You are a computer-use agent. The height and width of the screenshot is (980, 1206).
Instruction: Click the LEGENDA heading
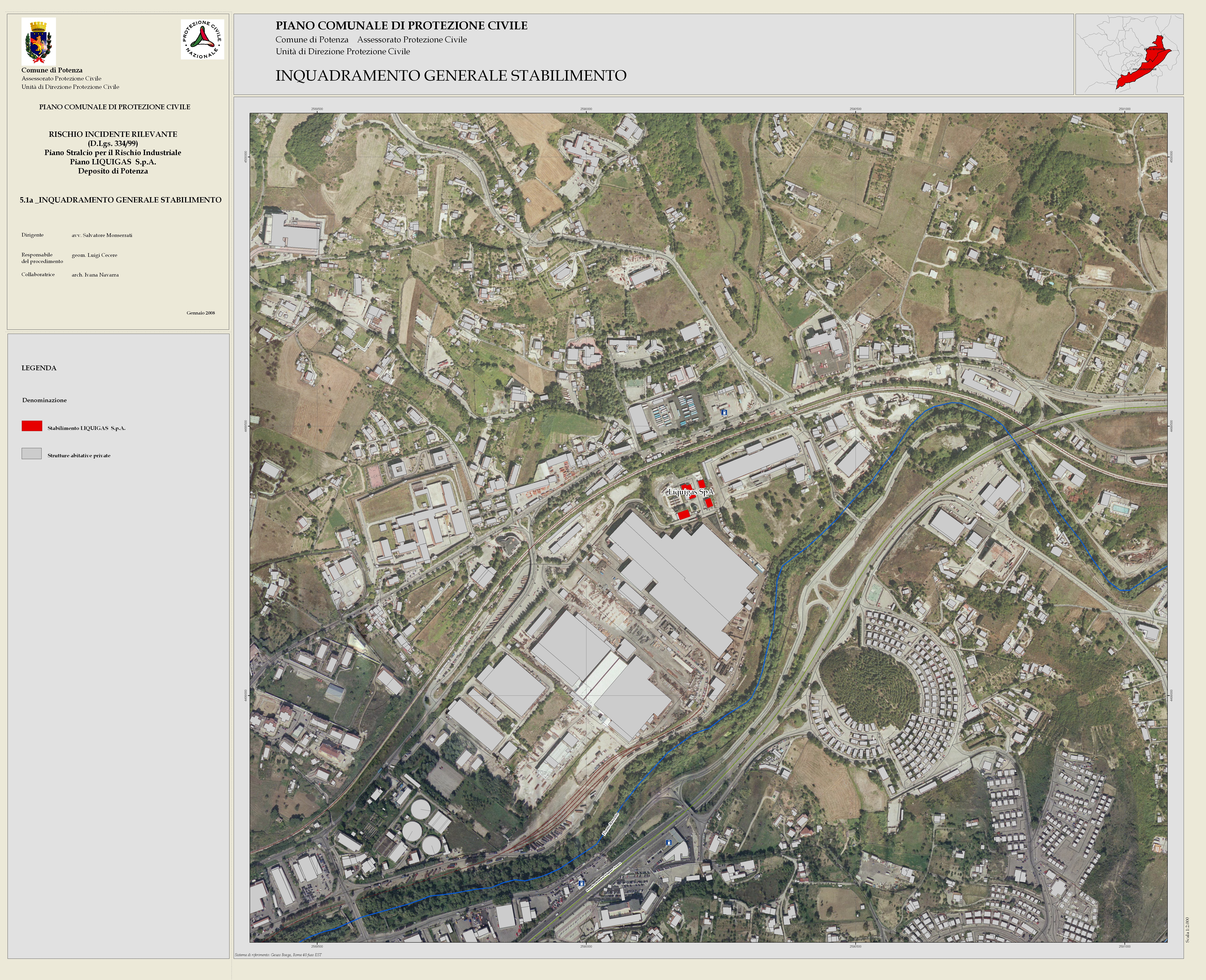tap(39, 368)
